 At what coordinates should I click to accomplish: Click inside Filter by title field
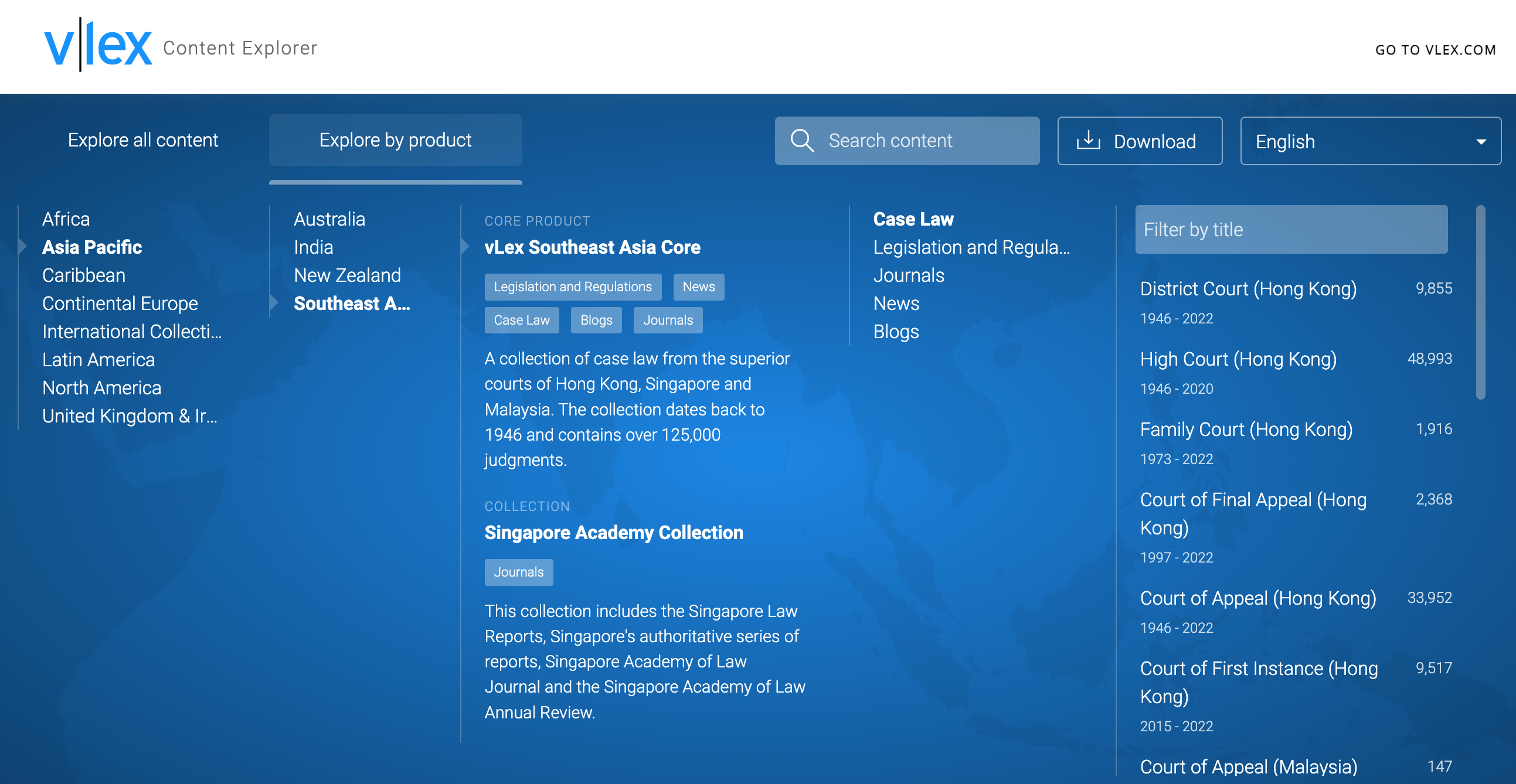coord(1291,229)
